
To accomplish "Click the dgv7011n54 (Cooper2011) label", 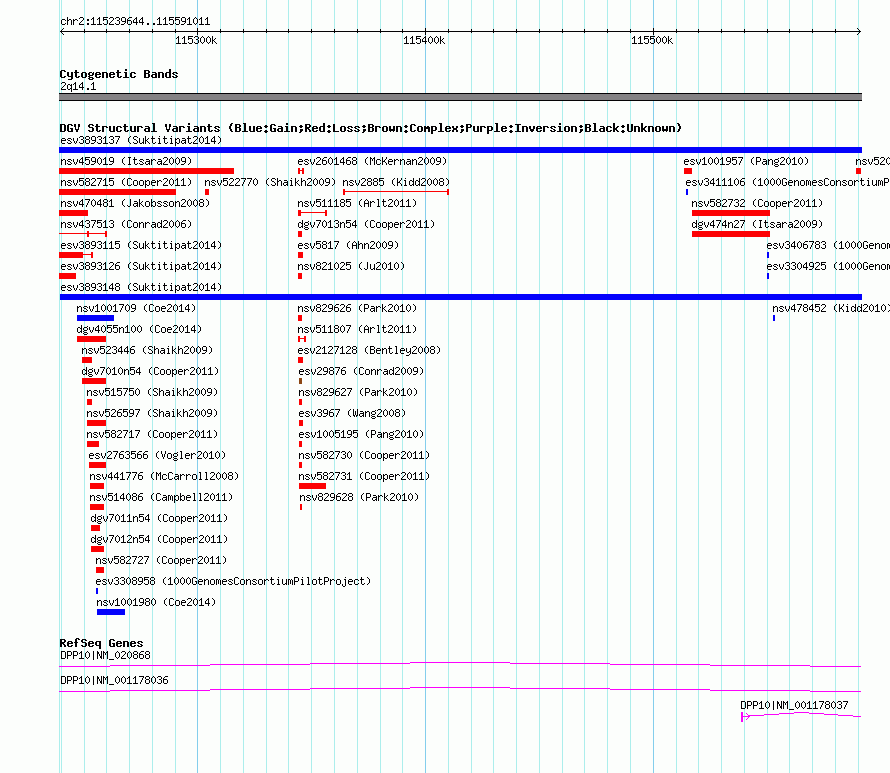I will (159, 518).
